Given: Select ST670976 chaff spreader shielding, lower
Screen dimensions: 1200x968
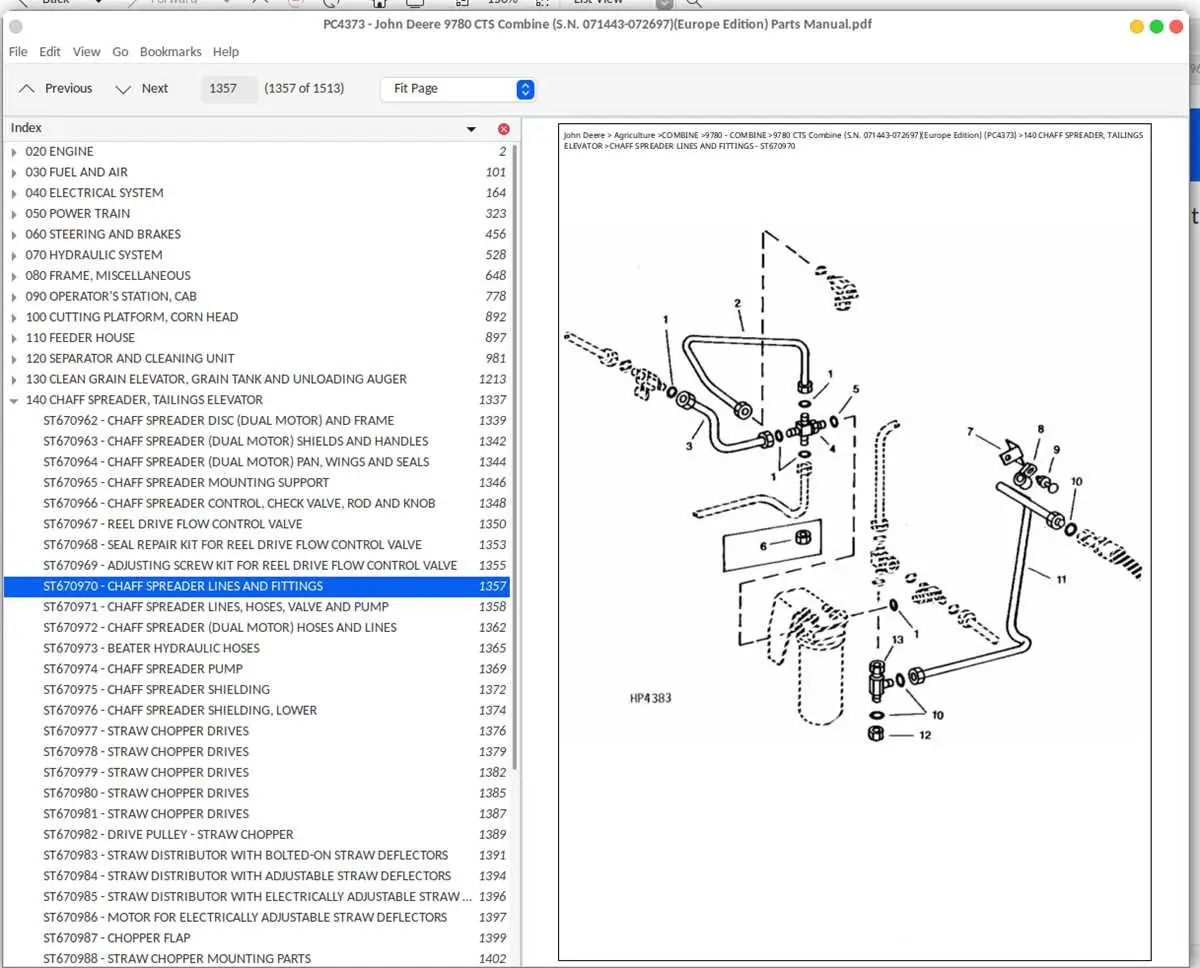Looking at the screenshot, I should (257, 710).
